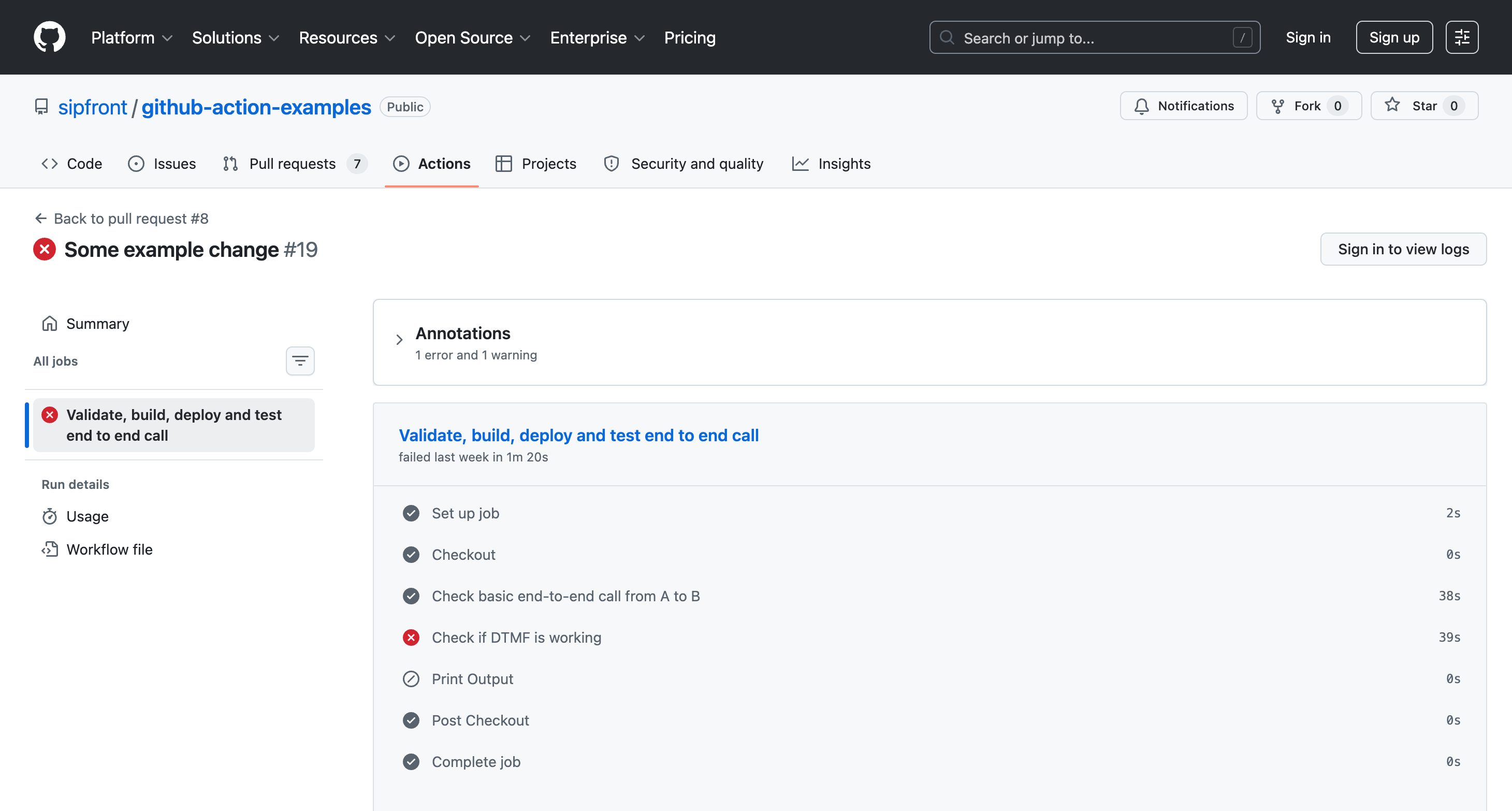Click the GitHub Octocat logo

point(49,37)
